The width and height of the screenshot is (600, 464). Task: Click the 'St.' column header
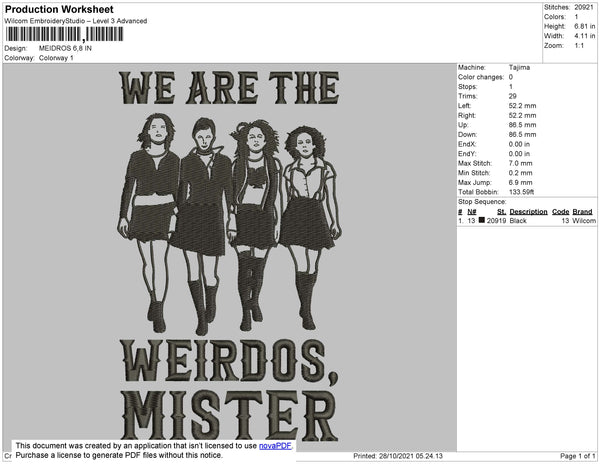pos(501,212)
